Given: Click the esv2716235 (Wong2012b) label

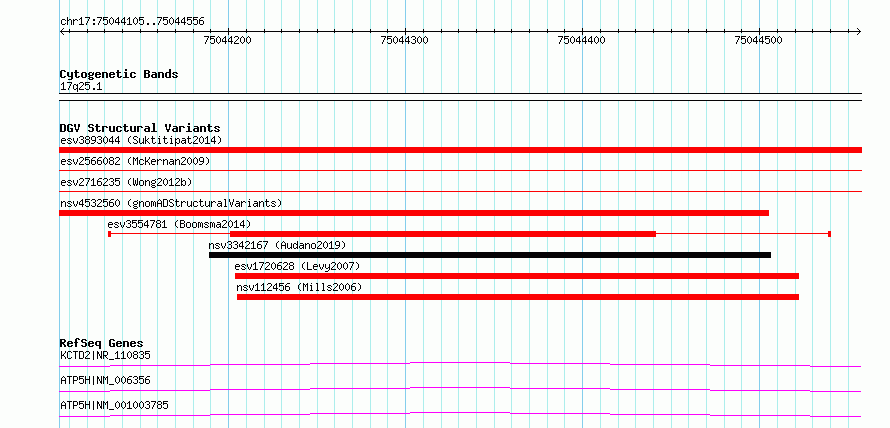Looking at the screenshot, I should click(x=126, y=182).
